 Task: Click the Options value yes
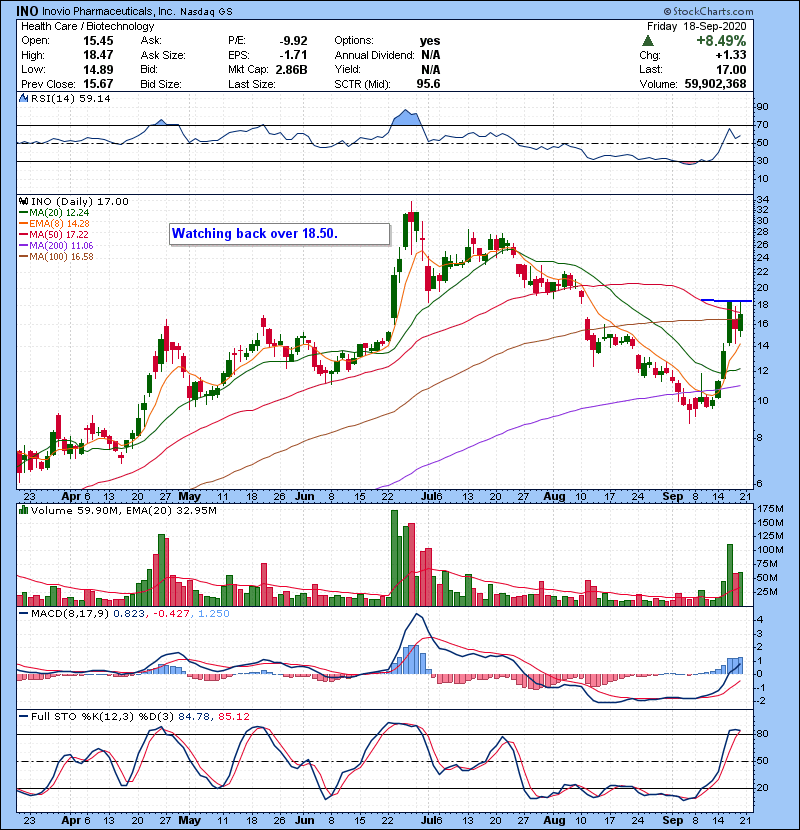pos(430,41)
